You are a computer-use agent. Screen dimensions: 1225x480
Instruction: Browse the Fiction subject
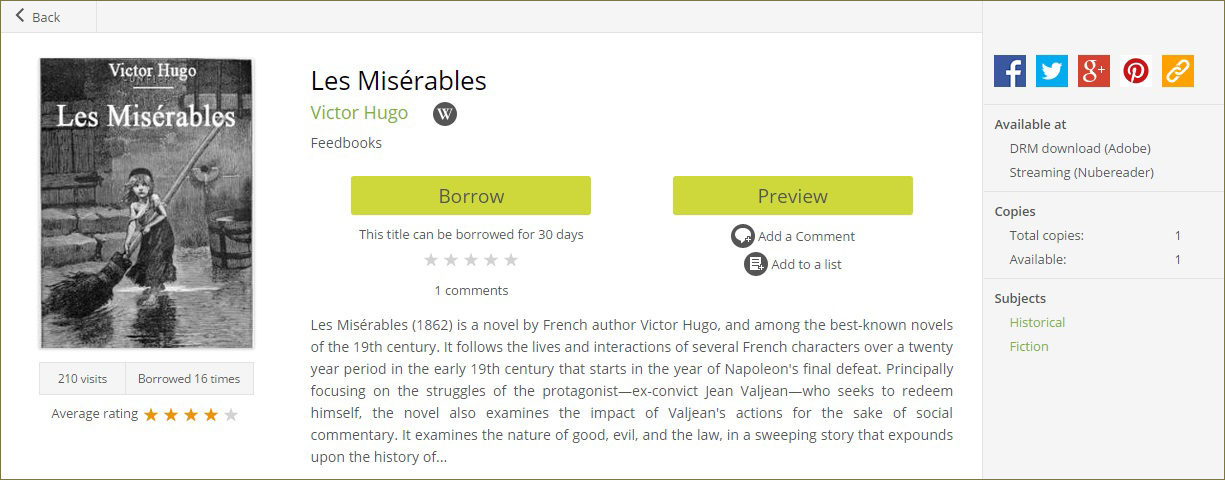click(x=1029, y=346)
